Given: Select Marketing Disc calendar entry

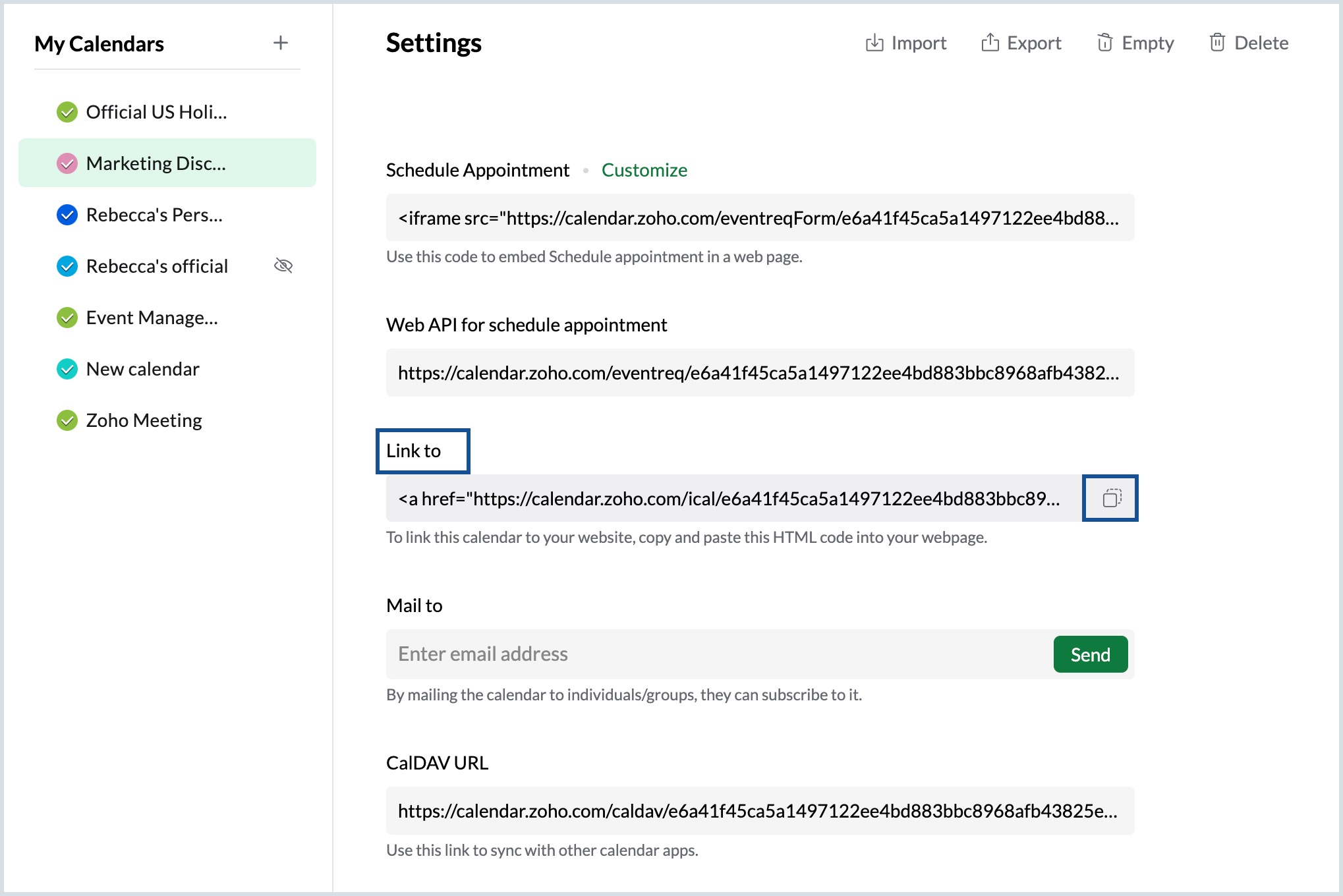Looking at the screenshot, I should tap(156, 163).
